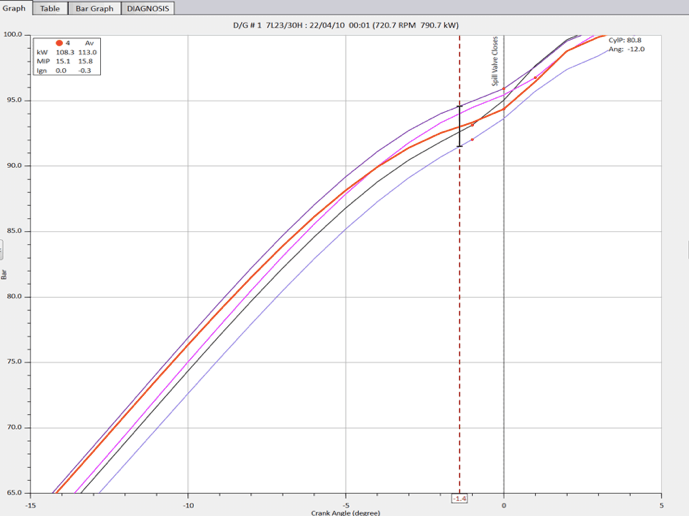
Task: Click the Crank Angle (degree) axis label
Action: click(346, 512)
